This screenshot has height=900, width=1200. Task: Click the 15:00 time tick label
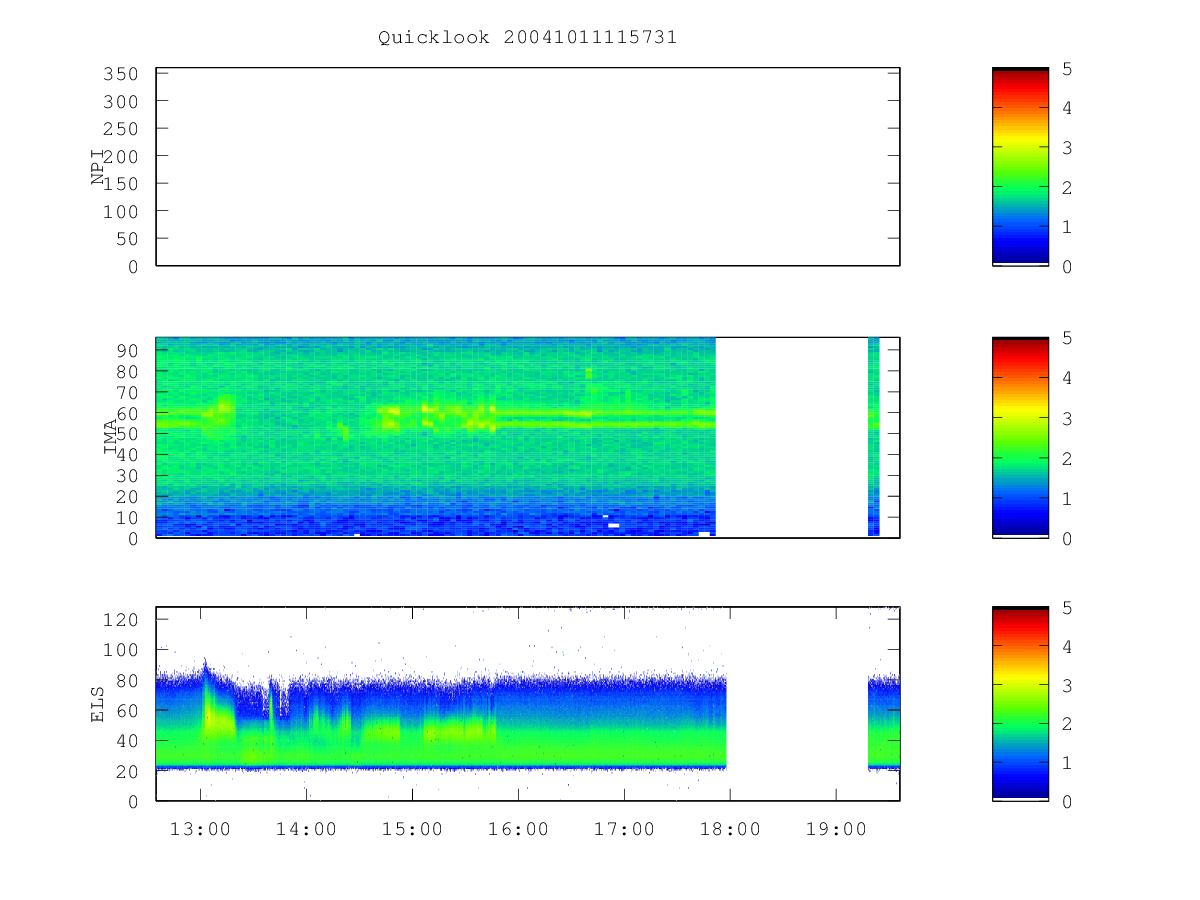413,829
